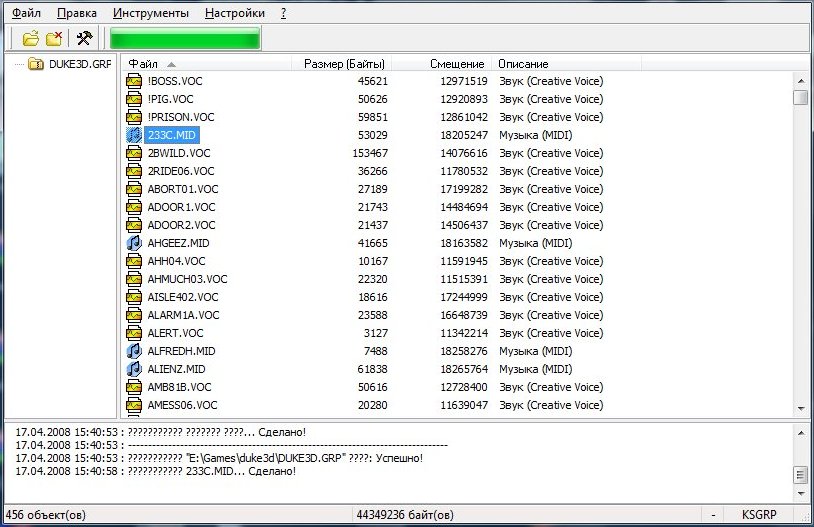Click the music note icon of ALFREDH.MID
The height and width of the screenshot is (527, 814).
pos(134,351)
